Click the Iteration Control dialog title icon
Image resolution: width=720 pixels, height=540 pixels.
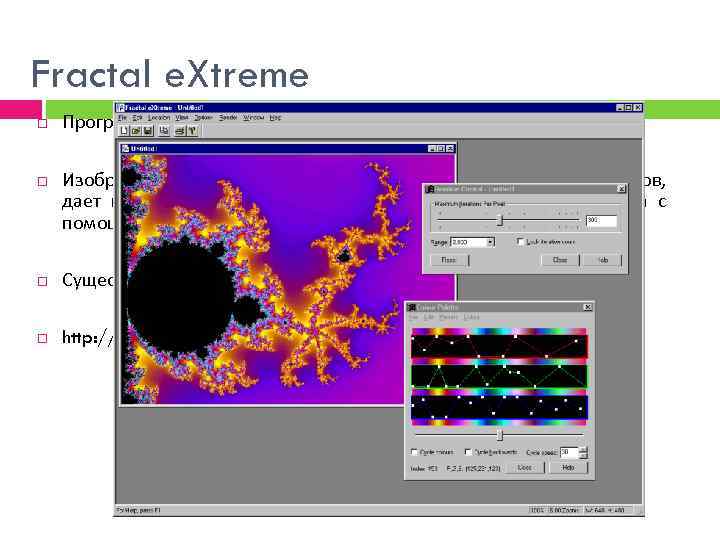tap(430, 189)
